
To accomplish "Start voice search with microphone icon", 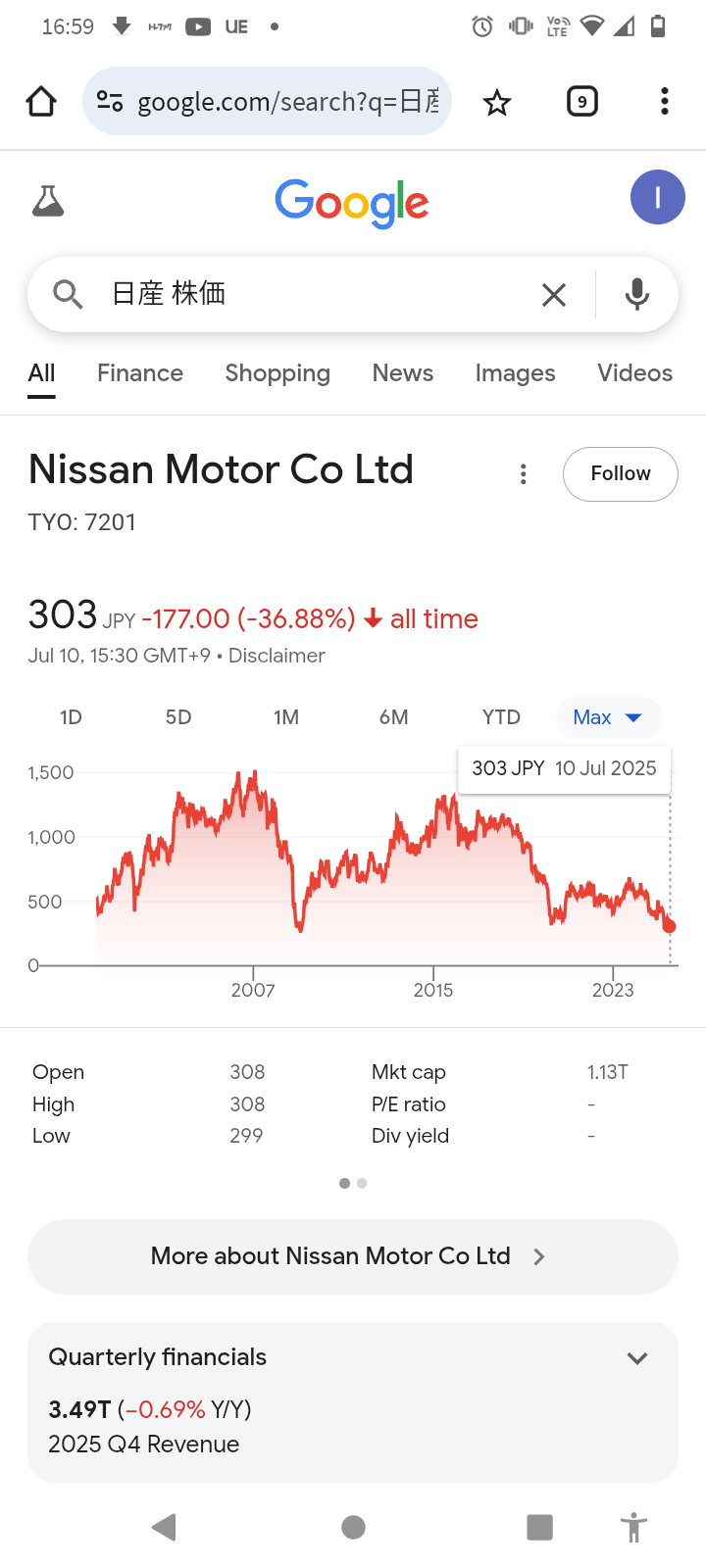I will pos(637,294).
